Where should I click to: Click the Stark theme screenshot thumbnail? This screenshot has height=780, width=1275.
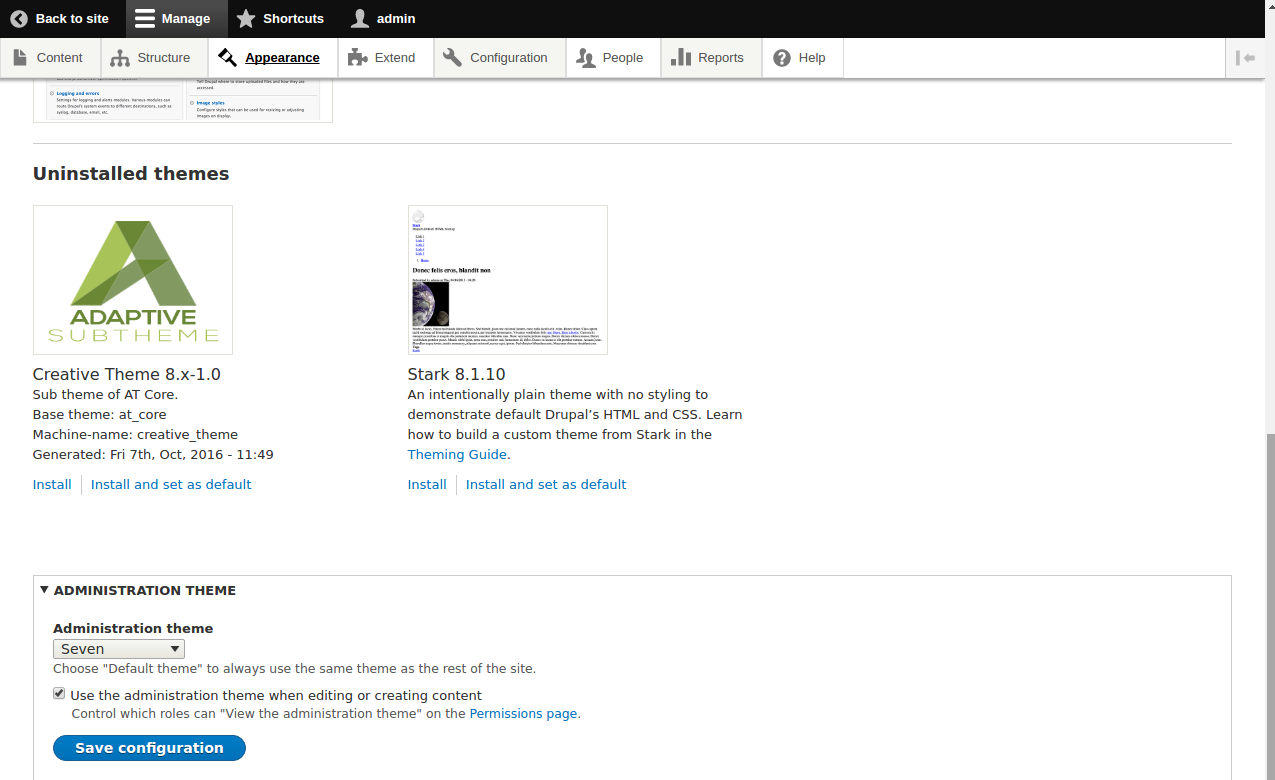pyautogui.click(x=508, y=280)
